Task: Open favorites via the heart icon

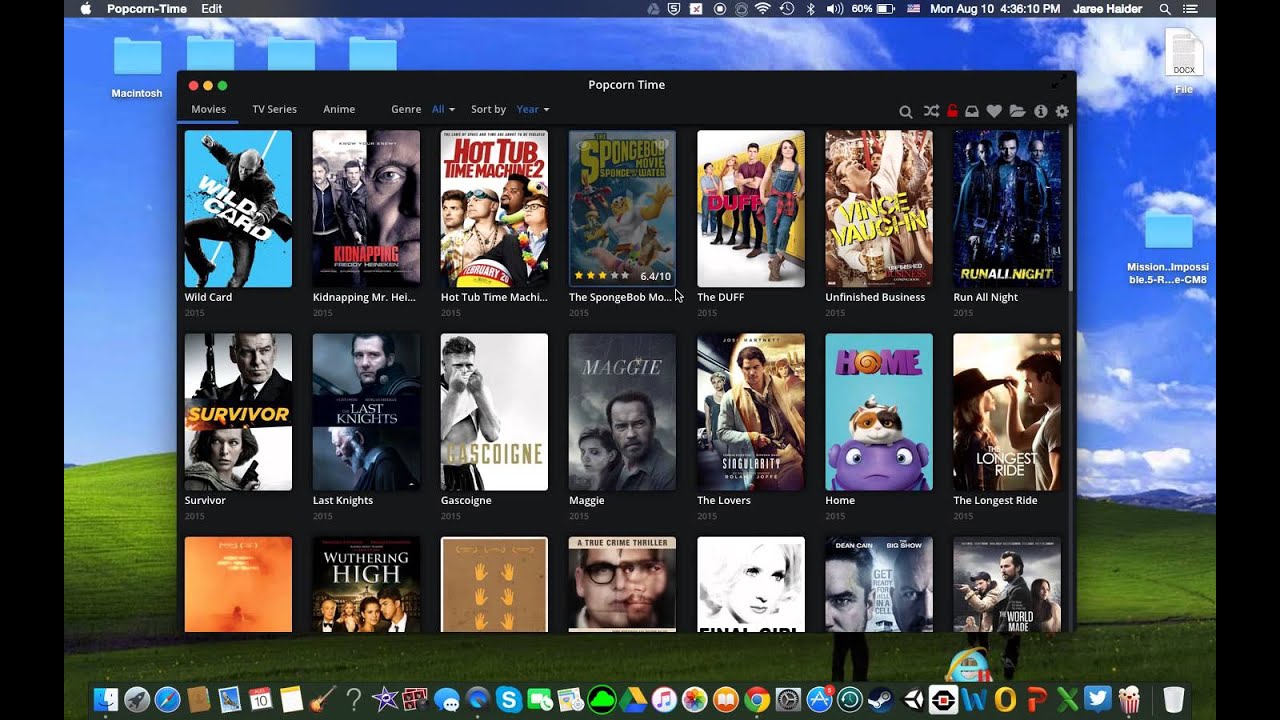Action: click(994, 111)
